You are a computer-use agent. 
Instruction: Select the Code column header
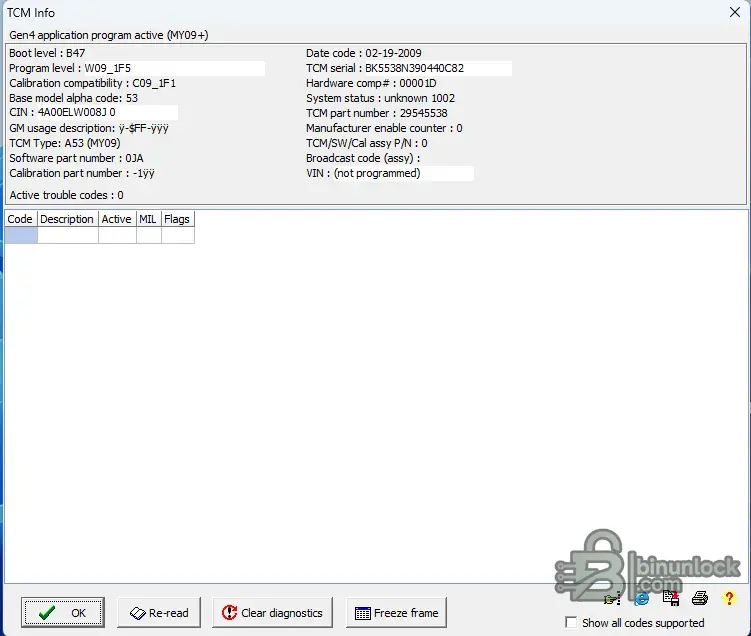pyautogui.click(x=21, y=219)
